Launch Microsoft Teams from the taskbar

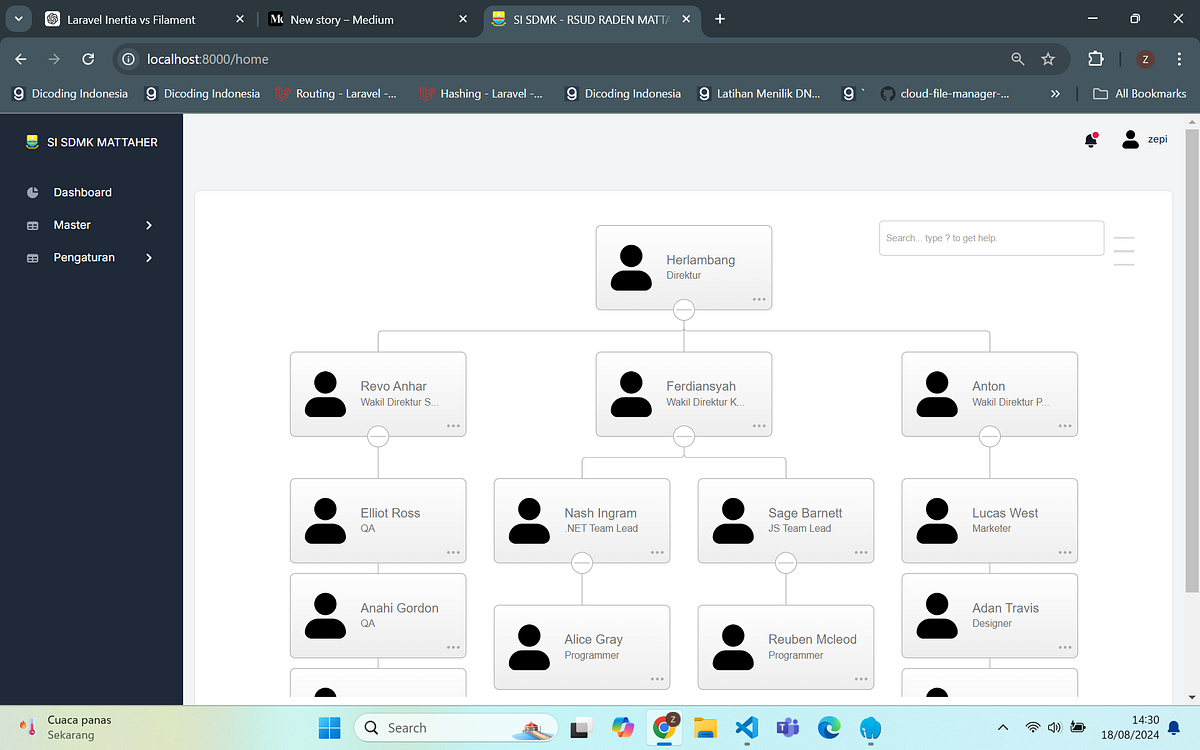(x=787, y=727)
